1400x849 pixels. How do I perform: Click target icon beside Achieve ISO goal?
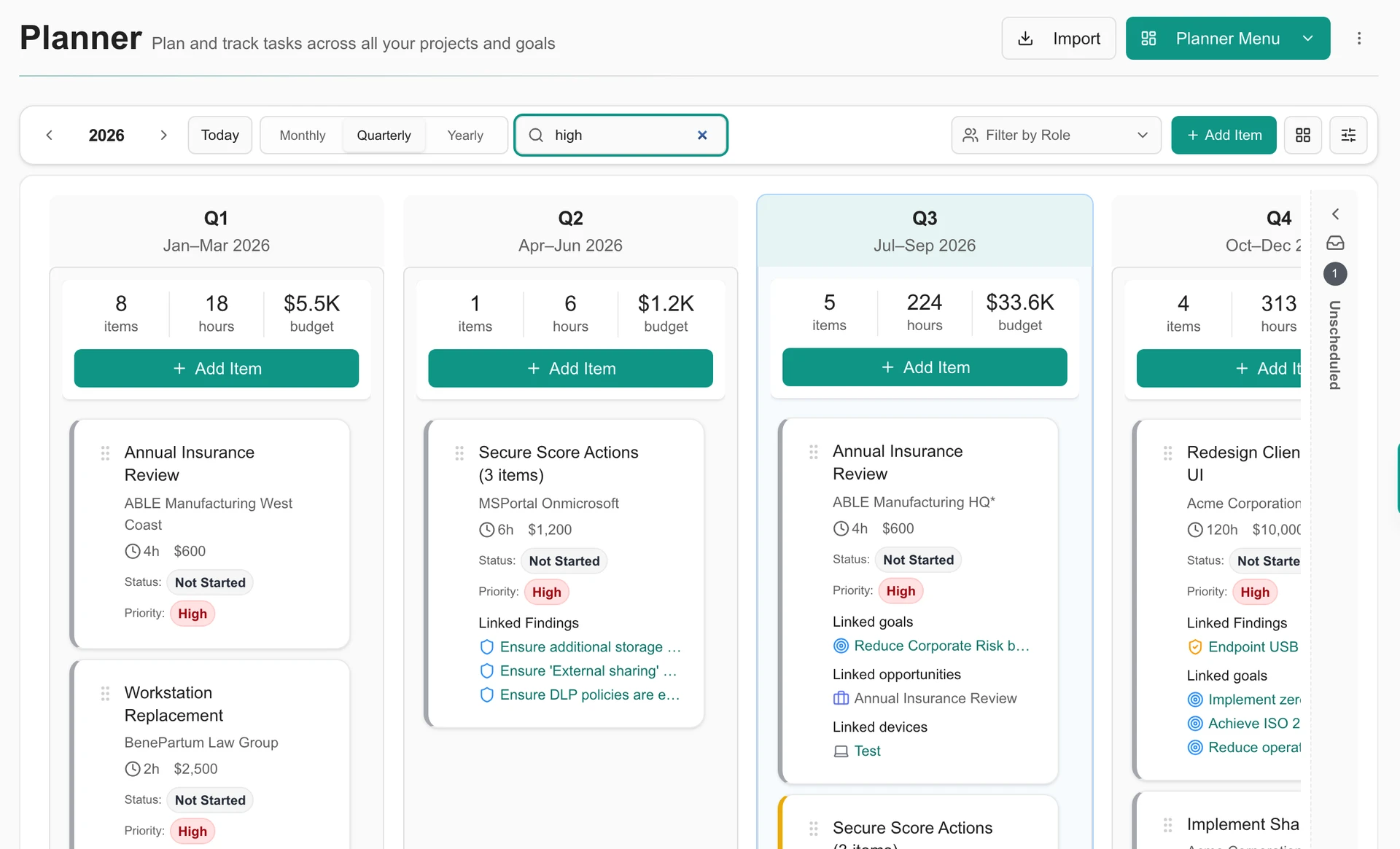[1195, 724]
